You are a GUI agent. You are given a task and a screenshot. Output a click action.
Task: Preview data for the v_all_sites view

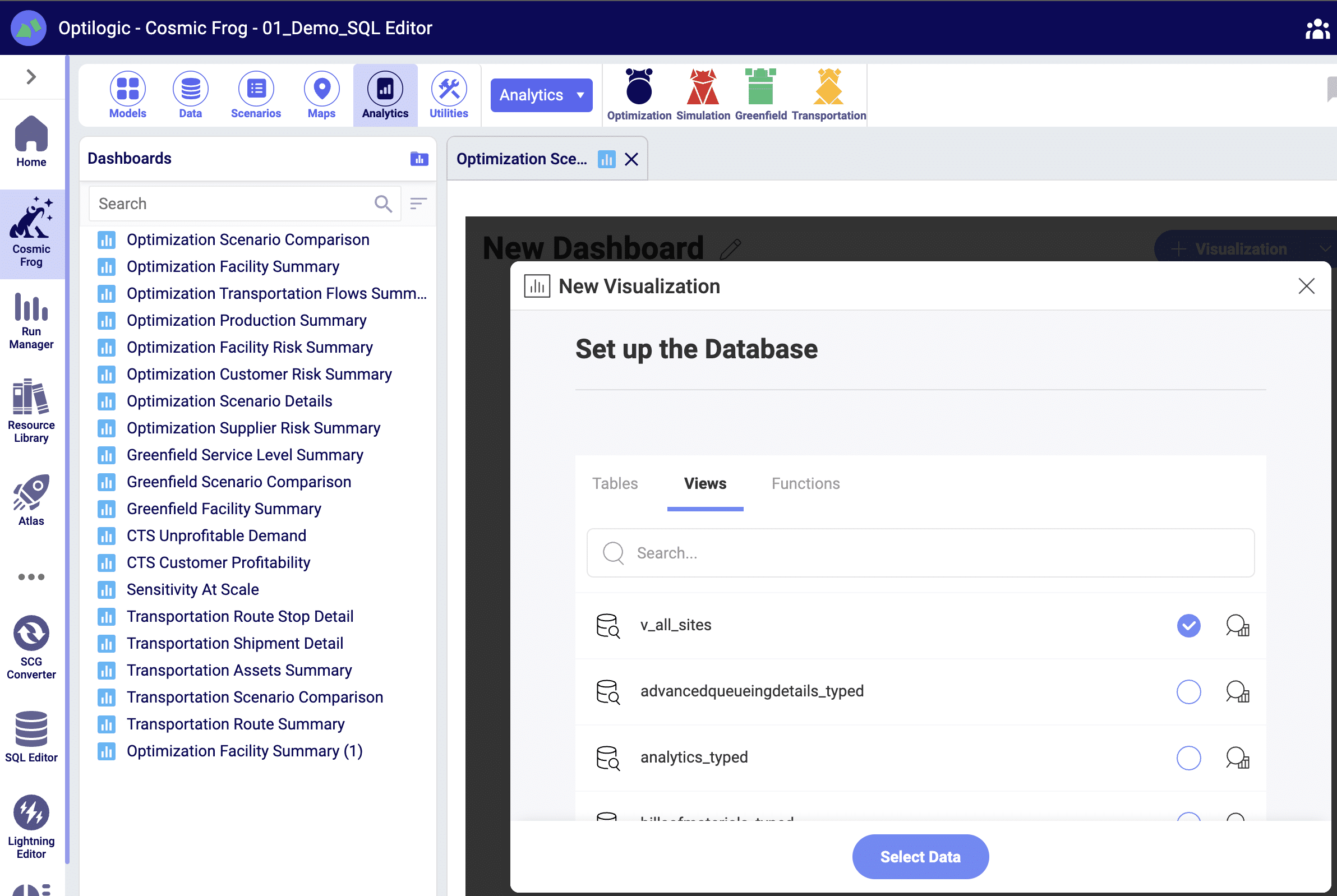(1238, 625)
